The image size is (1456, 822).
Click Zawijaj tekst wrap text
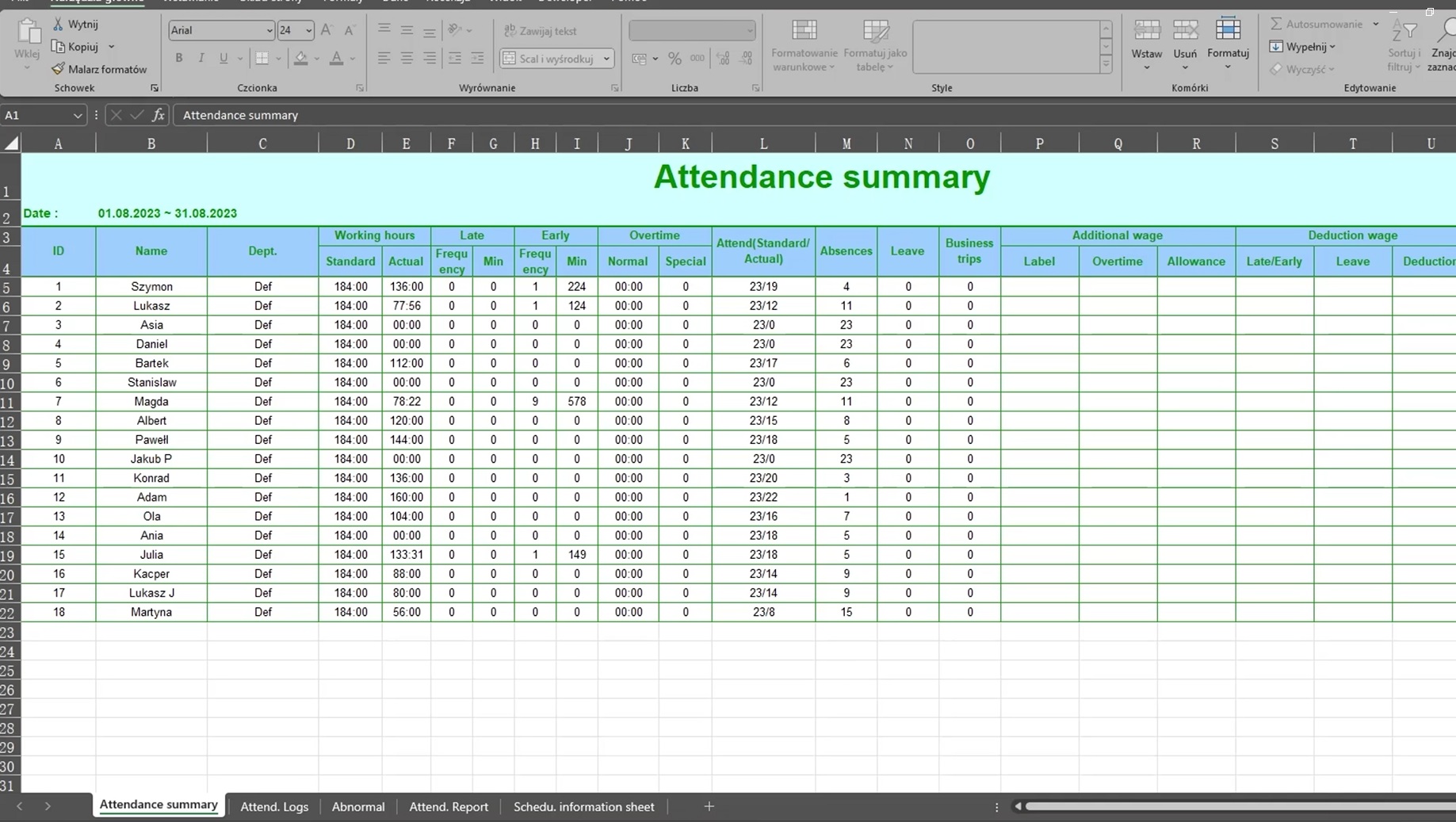tap(541, 31)
